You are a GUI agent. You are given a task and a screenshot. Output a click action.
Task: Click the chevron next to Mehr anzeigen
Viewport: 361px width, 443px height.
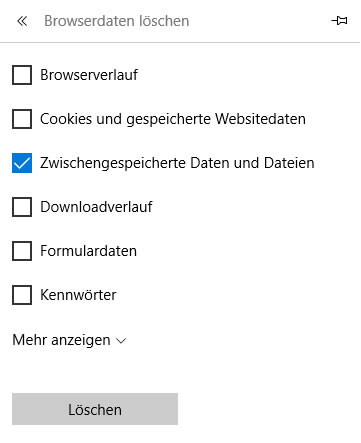tap(121, 341)
